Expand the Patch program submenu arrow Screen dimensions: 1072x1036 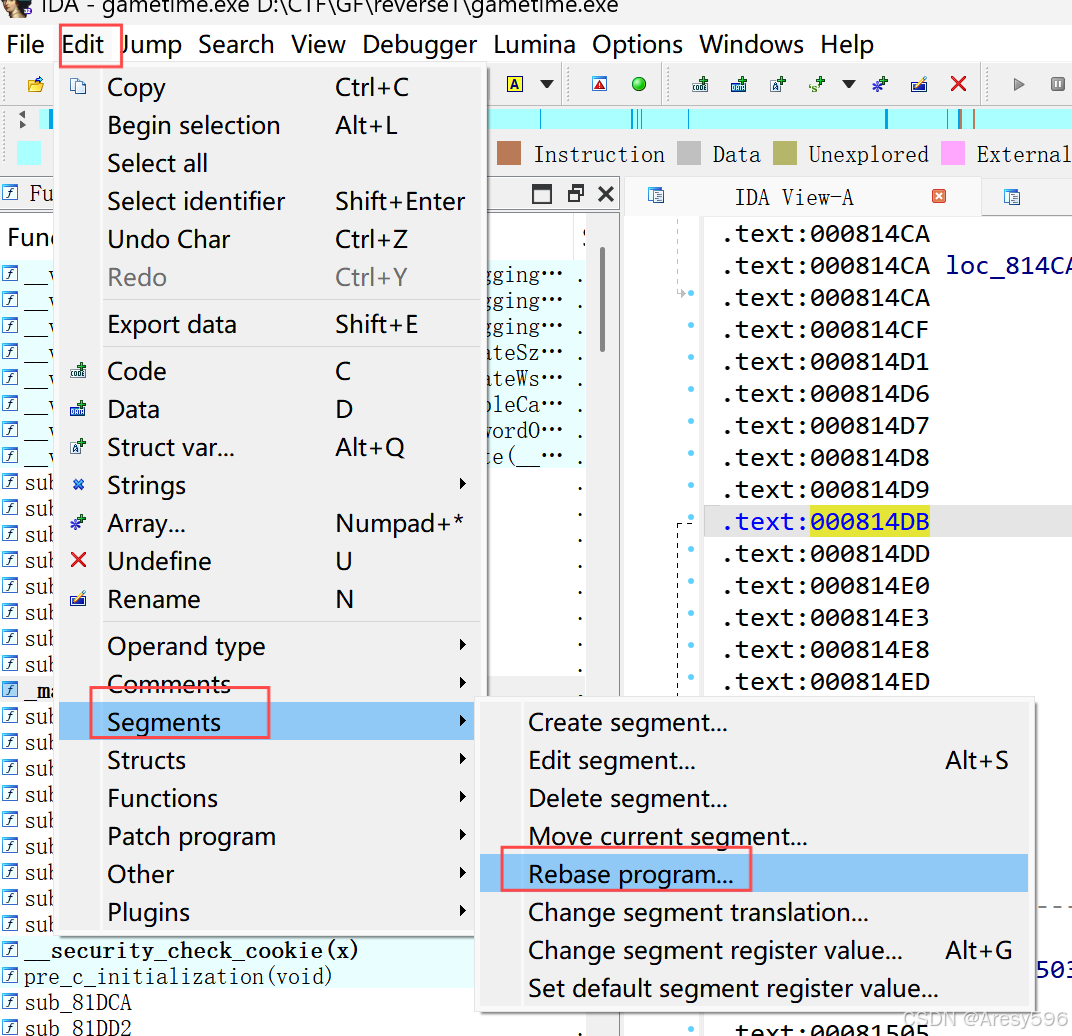click(x=463, y=835)
